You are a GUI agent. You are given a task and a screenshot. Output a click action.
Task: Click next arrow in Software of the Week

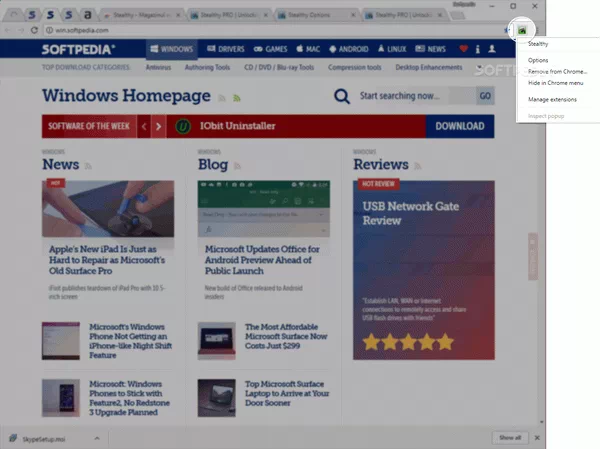(x=158, y=127)
